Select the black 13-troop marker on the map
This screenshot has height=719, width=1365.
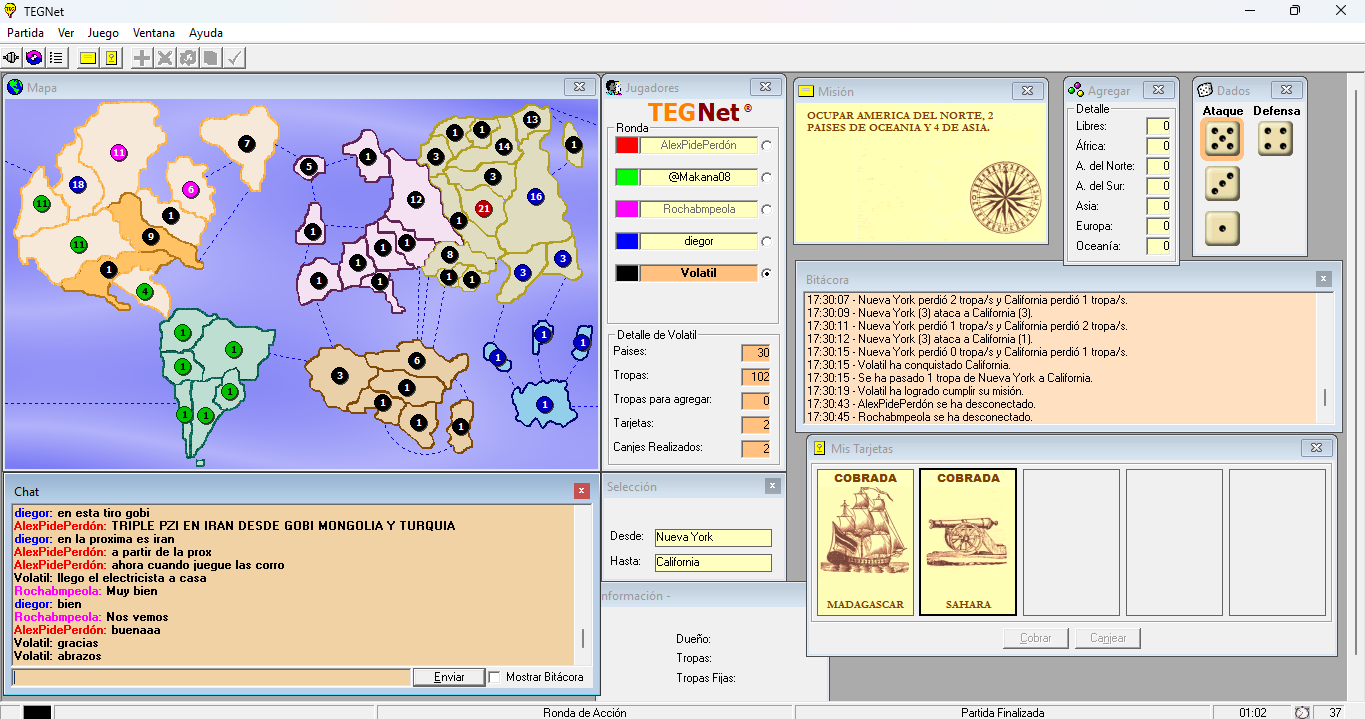532,120
